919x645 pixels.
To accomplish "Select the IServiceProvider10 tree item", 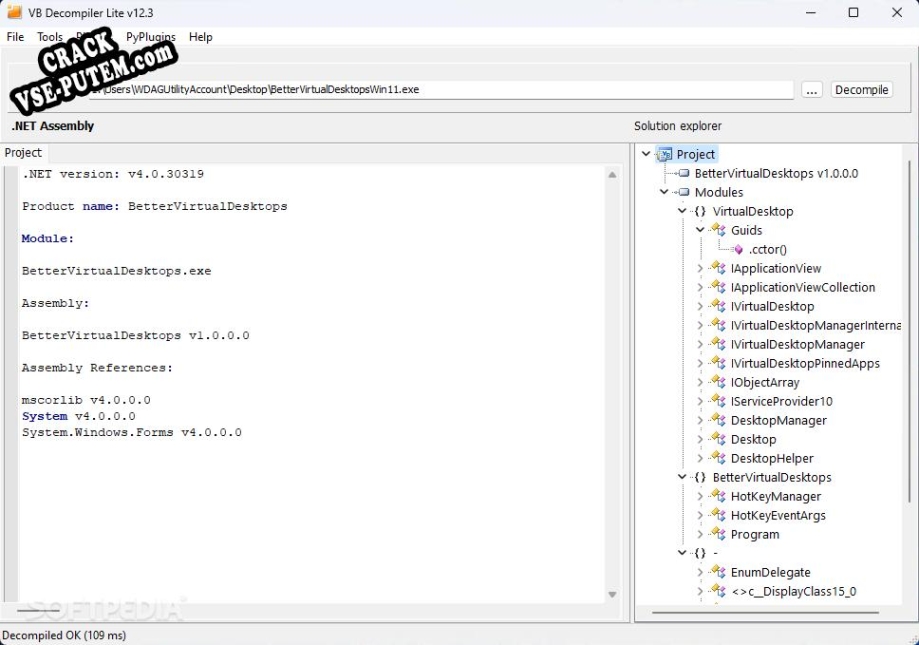I will point(781,401).
